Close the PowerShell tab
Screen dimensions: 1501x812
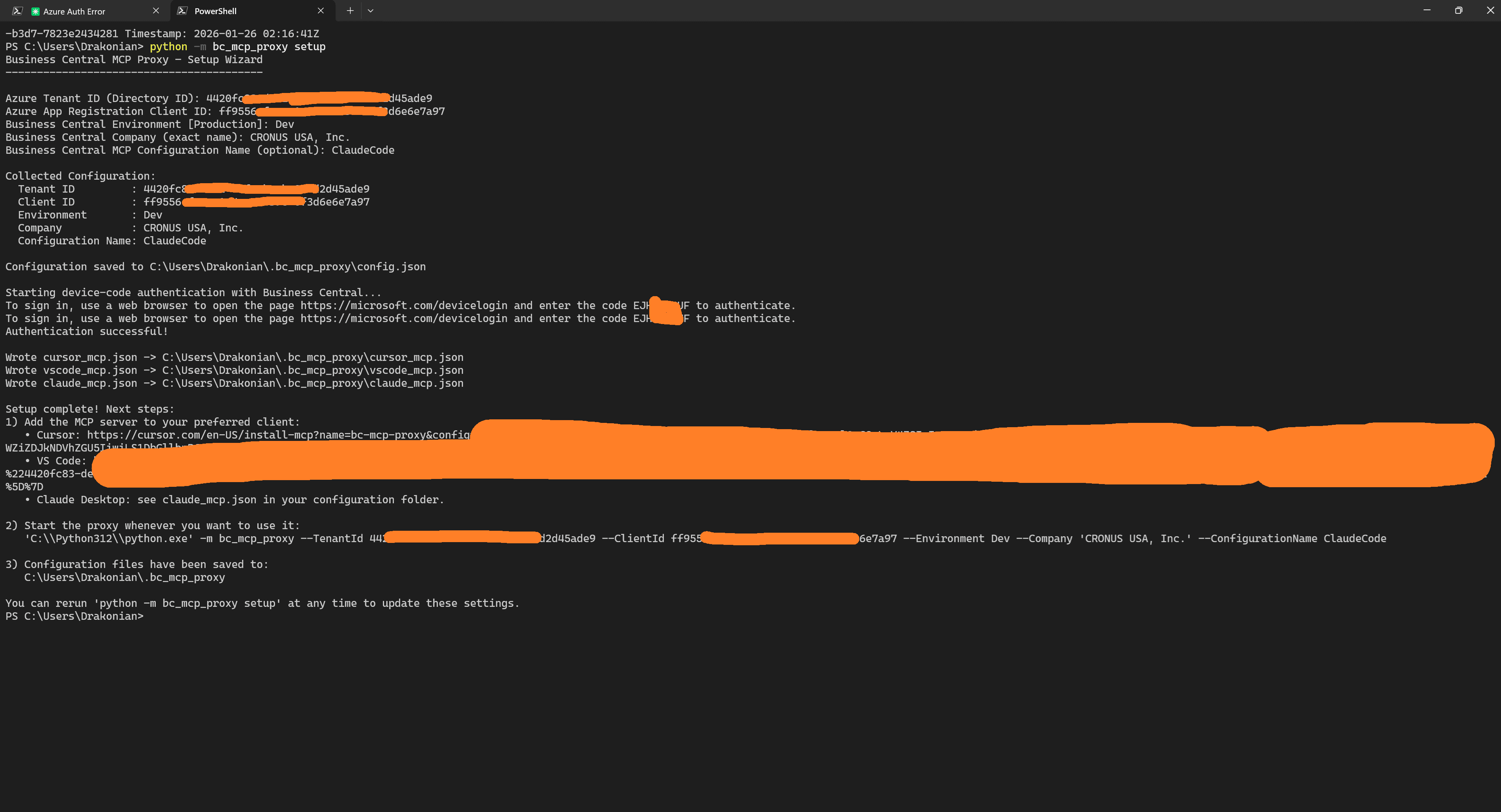pos(321,11)
